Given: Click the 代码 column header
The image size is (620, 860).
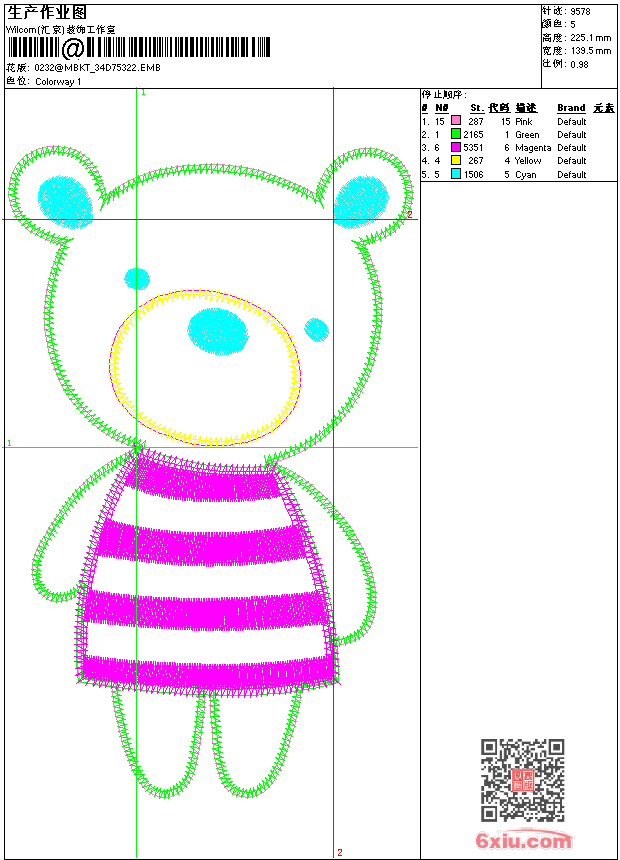Looking at the screenshot, I should coord(499,108).
